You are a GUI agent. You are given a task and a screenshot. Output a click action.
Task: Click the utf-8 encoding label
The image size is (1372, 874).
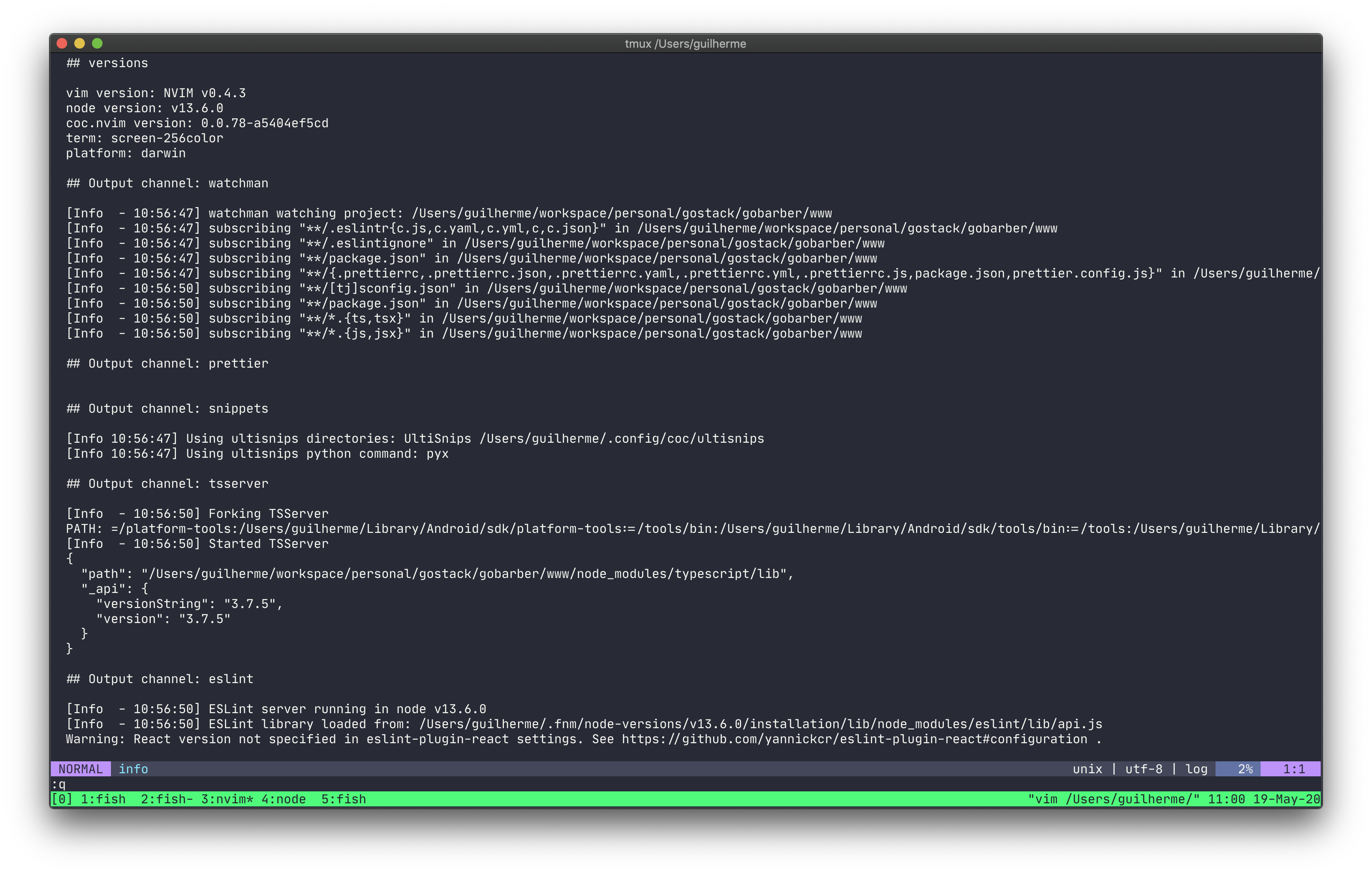point(1143,768)
